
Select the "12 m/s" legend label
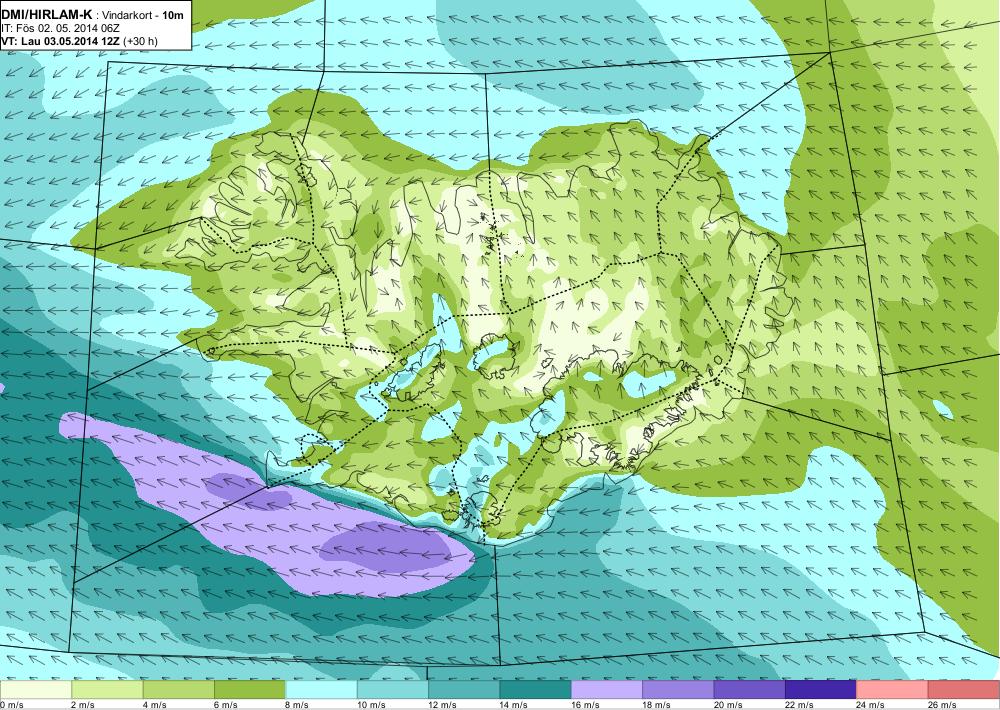pos(443,705)
